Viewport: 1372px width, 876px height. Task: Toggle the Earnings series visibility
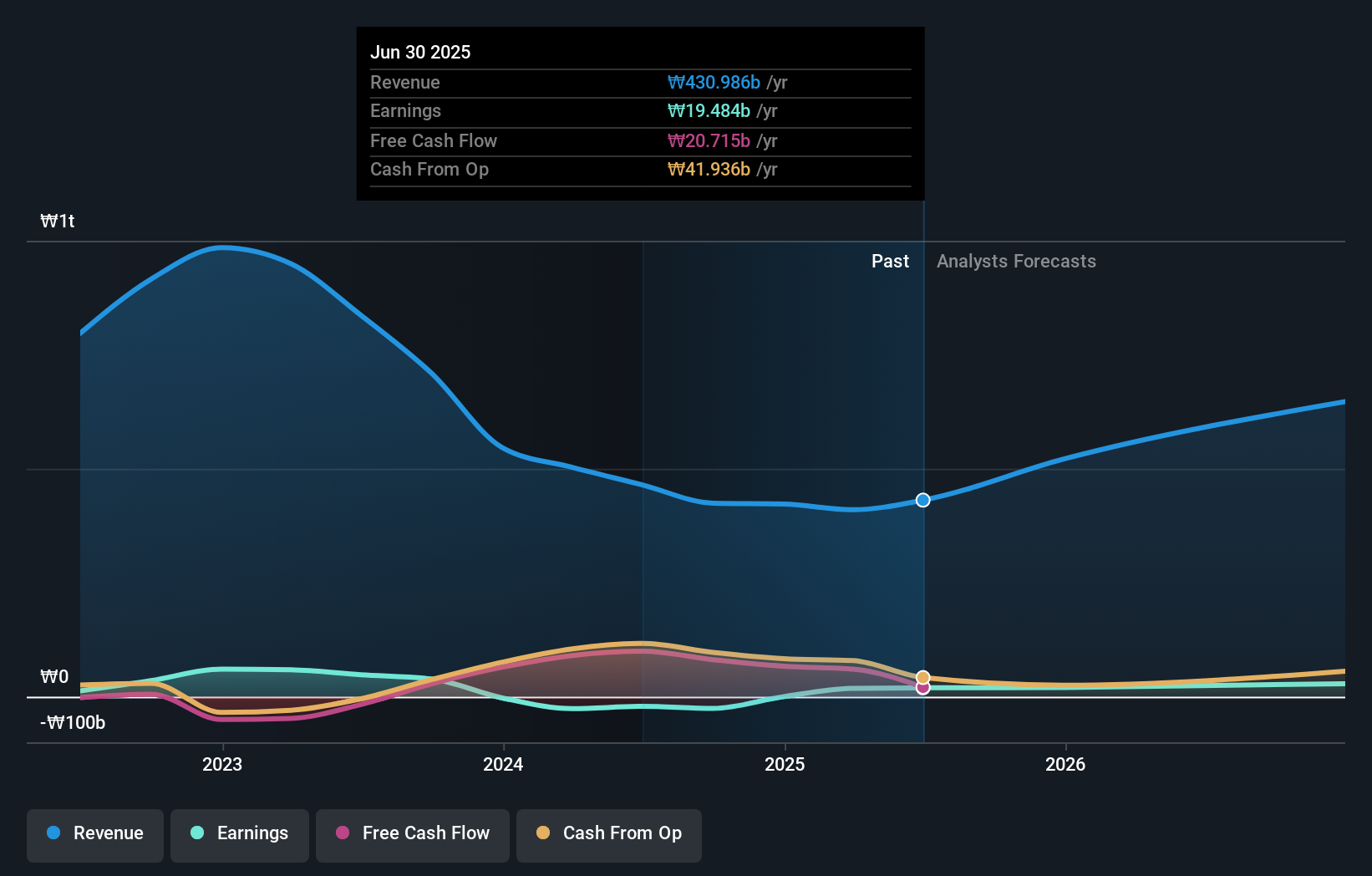[x=239, y=833]
